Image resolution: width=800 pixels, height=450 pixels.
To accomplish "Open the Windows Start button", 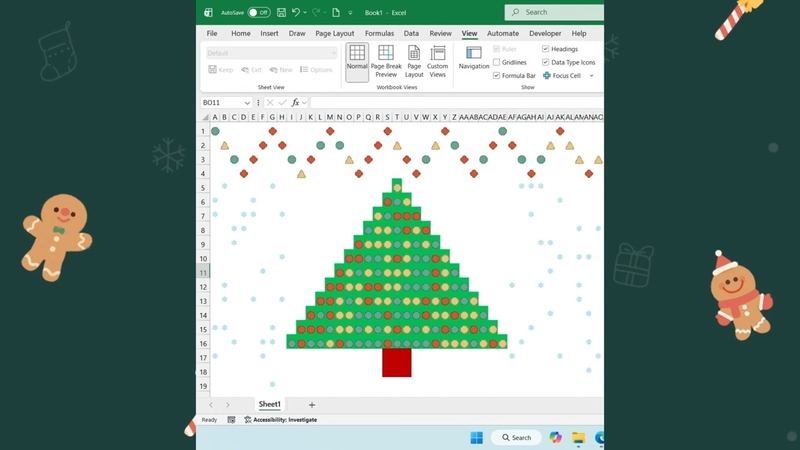I will click(x=477, y=438).
